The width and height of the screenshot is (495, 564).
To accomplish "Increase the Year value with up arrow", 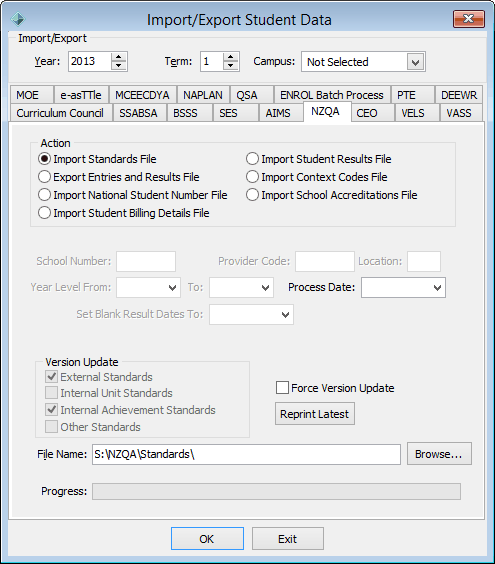I will click(118, 57).
